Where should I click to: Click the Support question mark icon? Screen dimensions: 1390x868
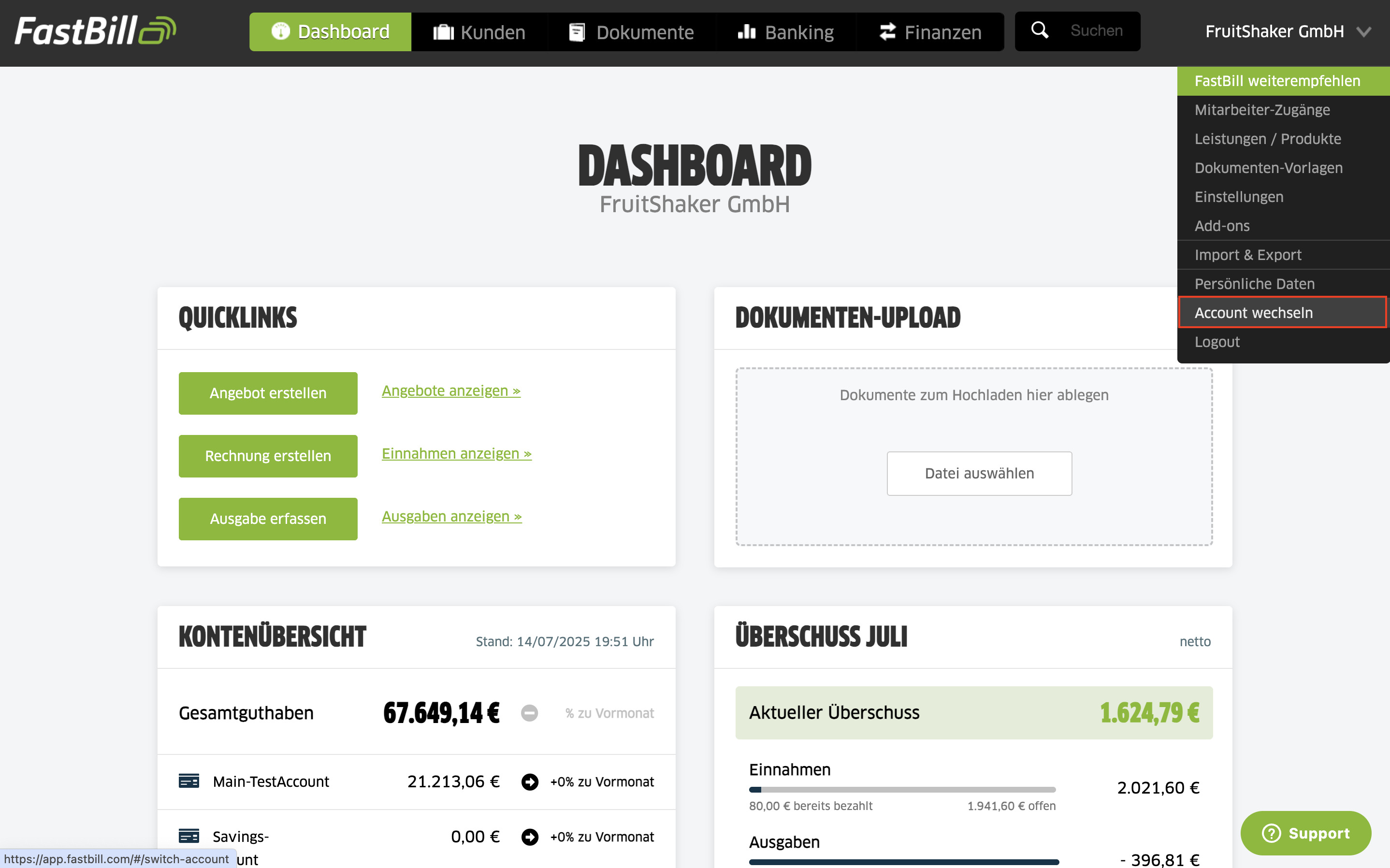pyautogui.click(x=1271, y=833)
